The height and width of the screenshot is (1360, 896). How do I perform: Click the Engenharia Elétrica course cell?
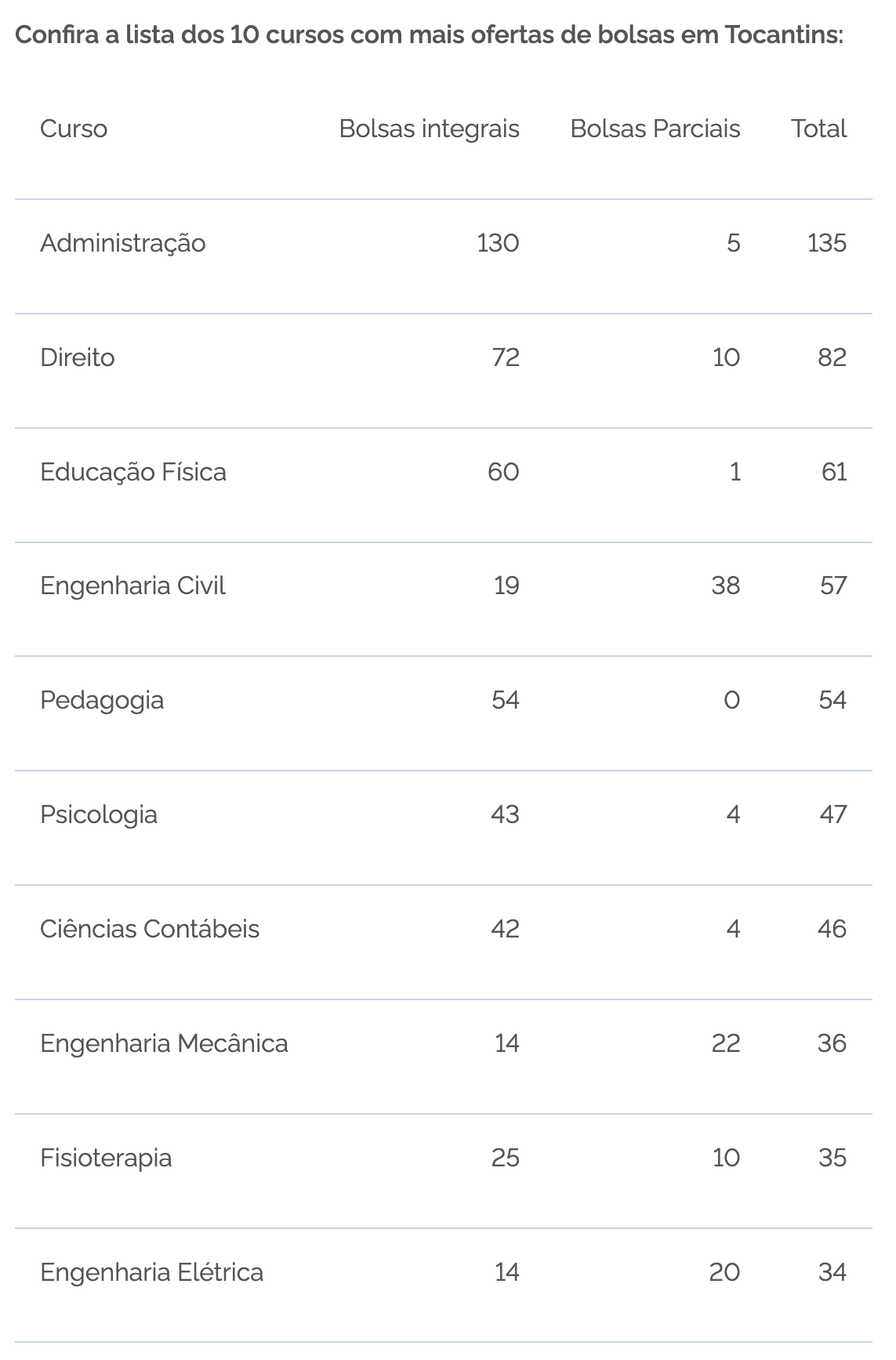(151, 1272)
